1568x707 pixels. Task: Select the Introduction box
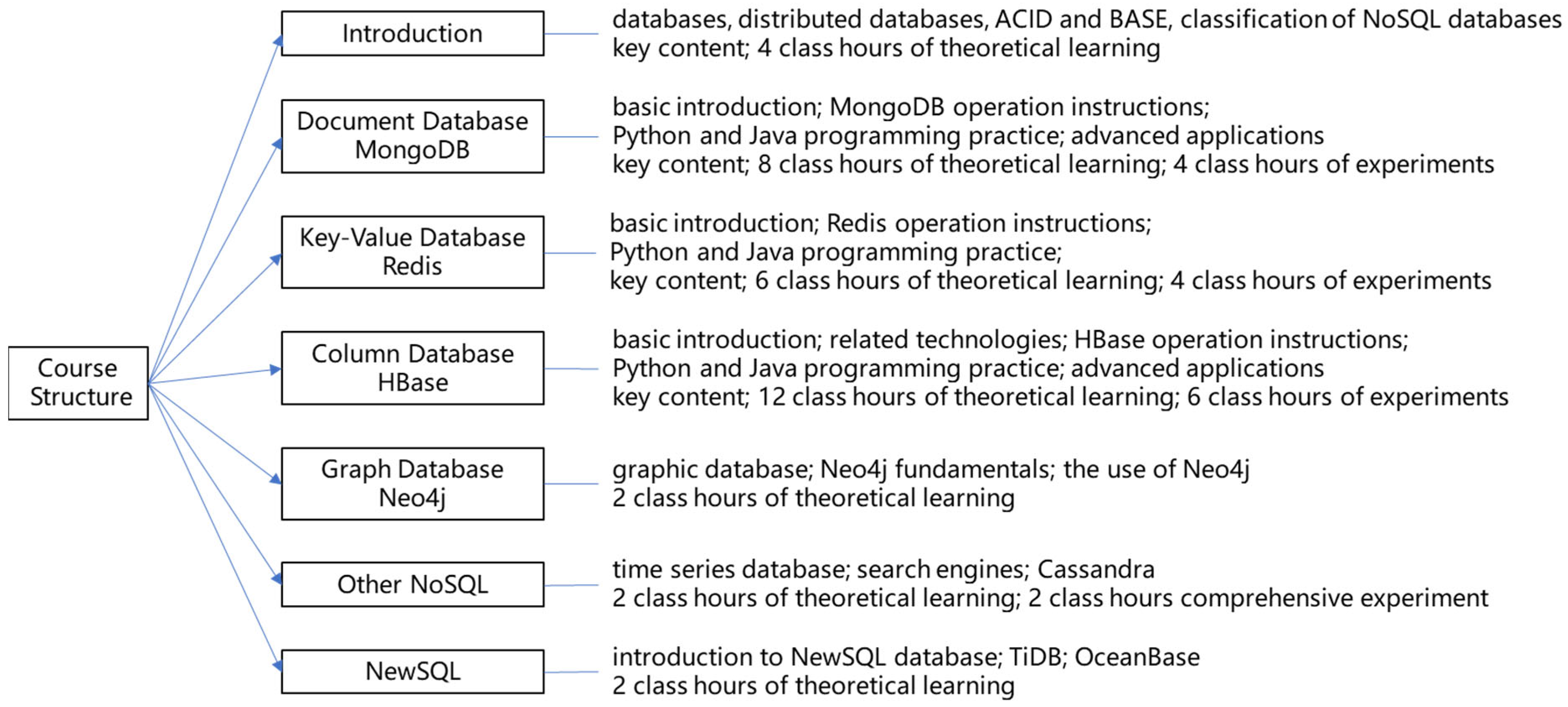click(x=412, y=34)
